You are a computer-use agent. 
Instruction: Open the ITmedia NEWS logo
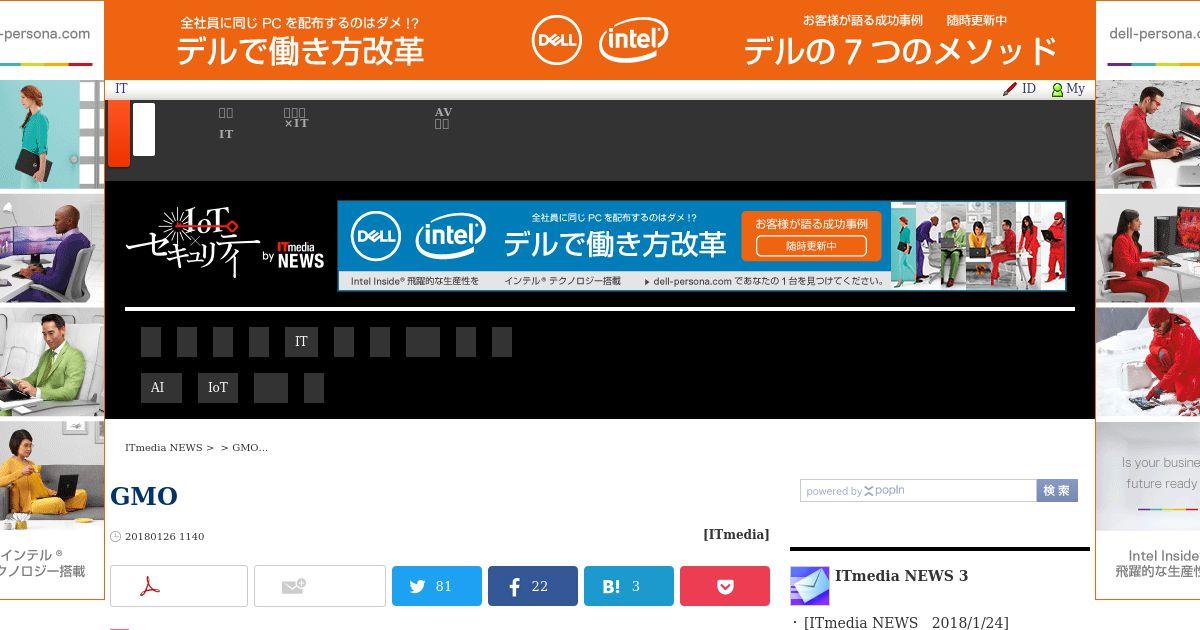click(x=301, y=254)
